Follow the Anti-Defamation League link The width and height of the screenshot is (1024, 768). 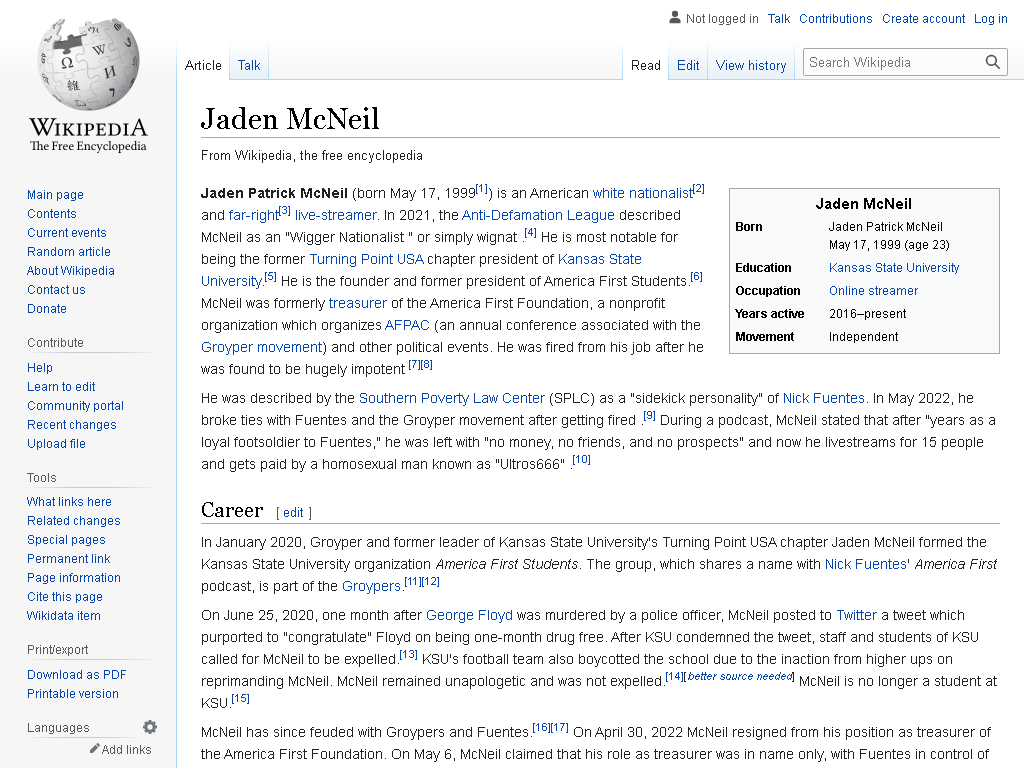538,215
